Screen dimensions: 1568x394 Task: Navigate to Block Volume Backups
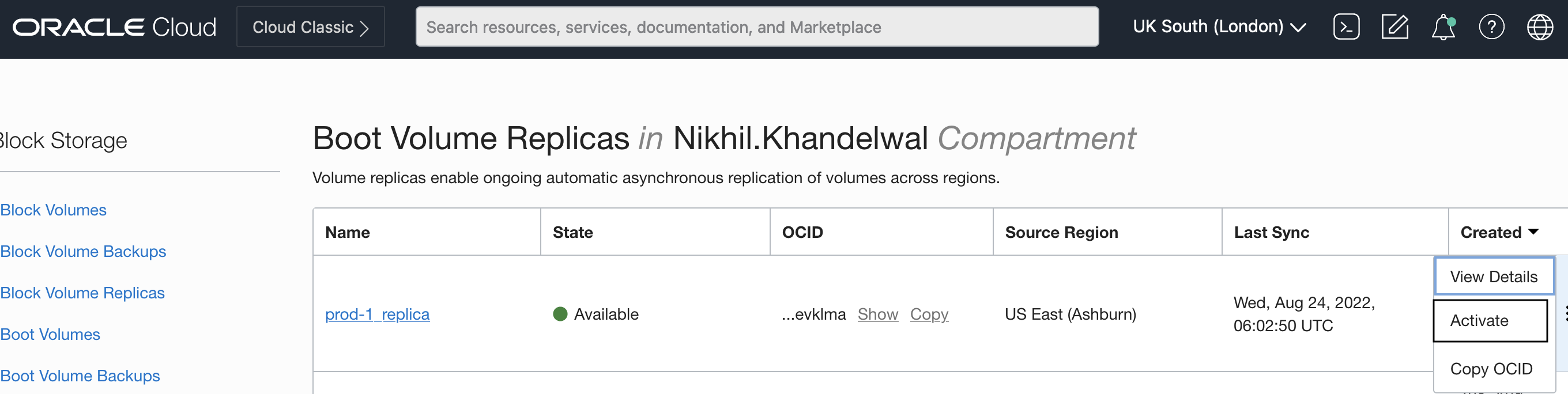(80, 375)
